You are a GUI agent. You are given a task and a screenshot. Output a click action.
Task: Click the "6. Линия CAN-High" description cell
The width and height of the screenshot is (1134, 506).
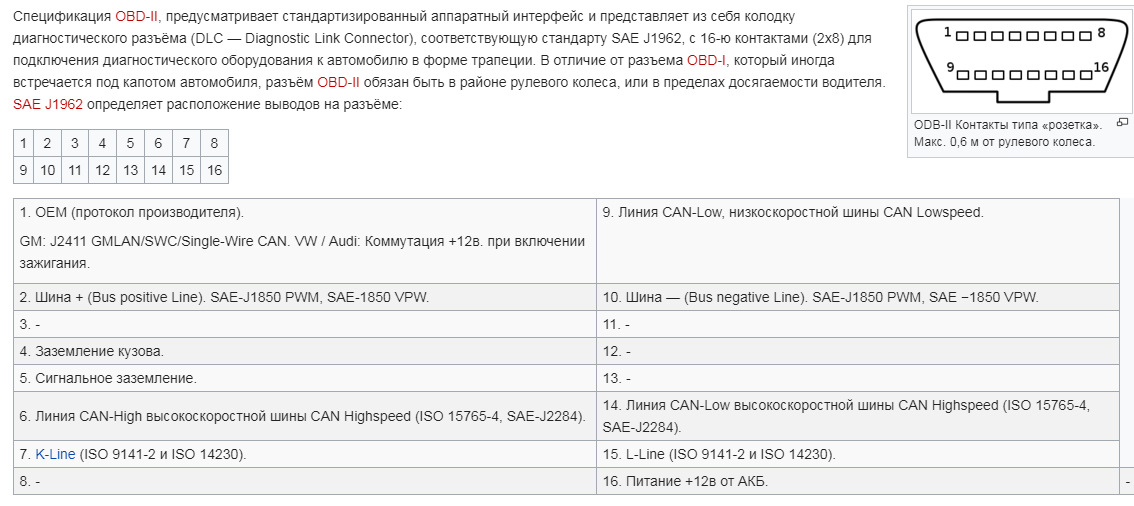click(x=305, y=415)
